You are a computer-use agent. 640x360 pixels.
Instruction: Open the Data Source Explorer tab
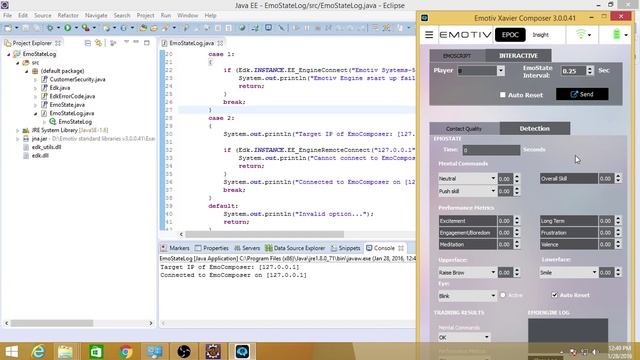[295, 248]
